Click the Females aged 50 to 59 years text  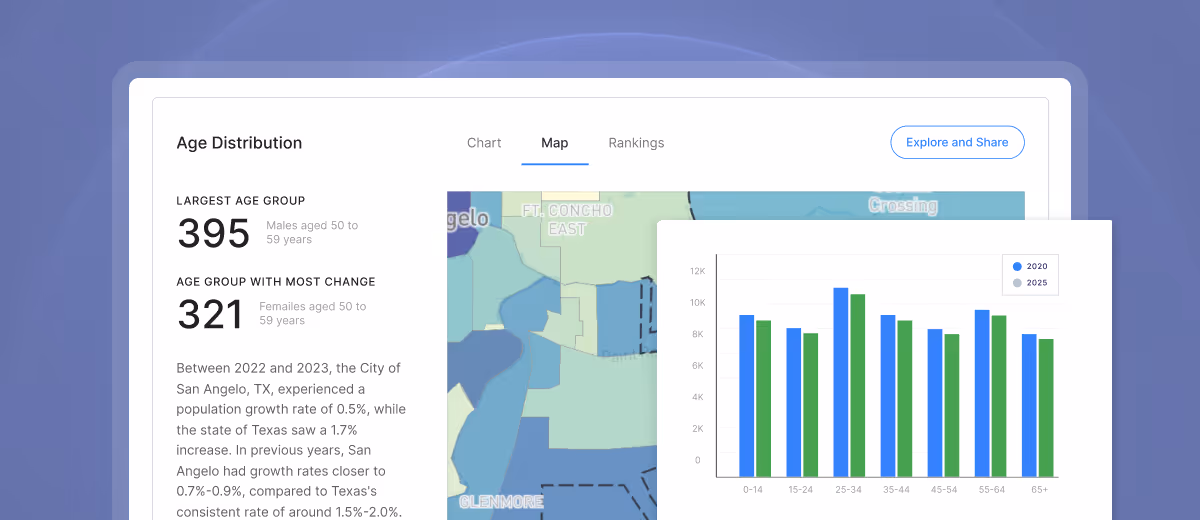313,313
